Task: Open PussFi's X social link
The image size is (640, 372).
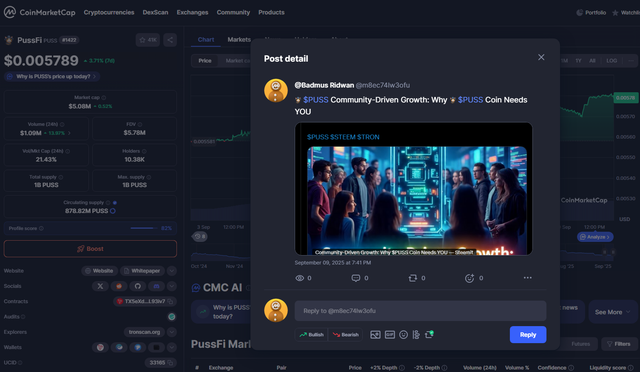Action: click(x=100, y=286)
